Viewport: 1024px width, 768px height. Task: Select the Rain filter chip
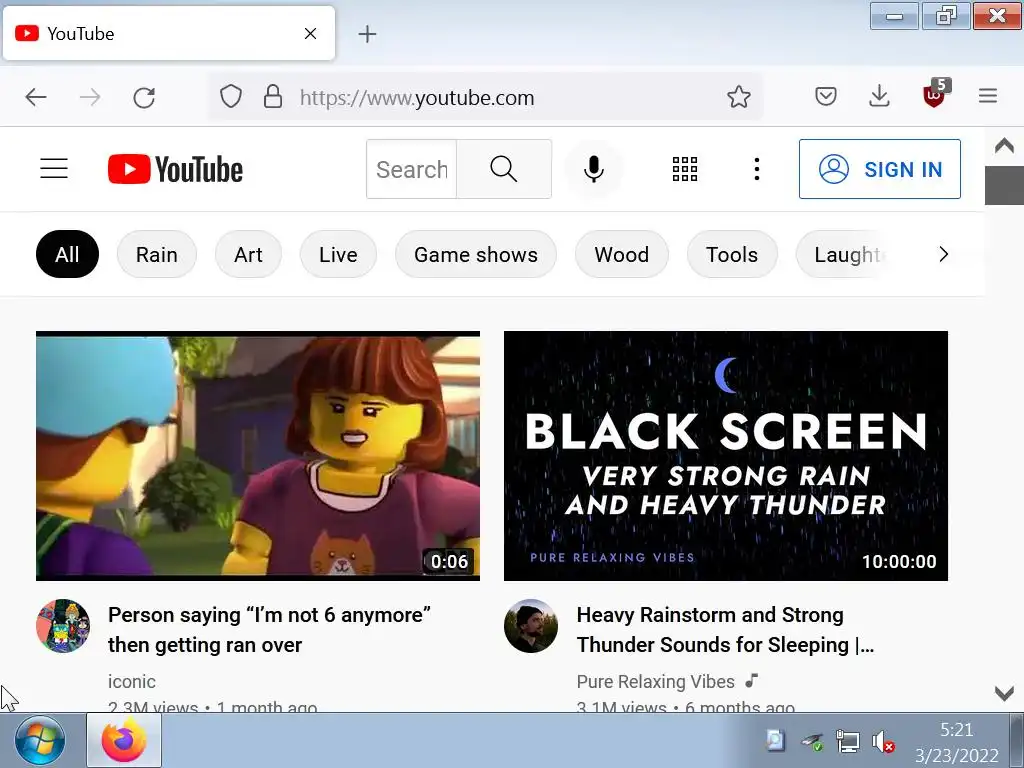coord(157,254)
